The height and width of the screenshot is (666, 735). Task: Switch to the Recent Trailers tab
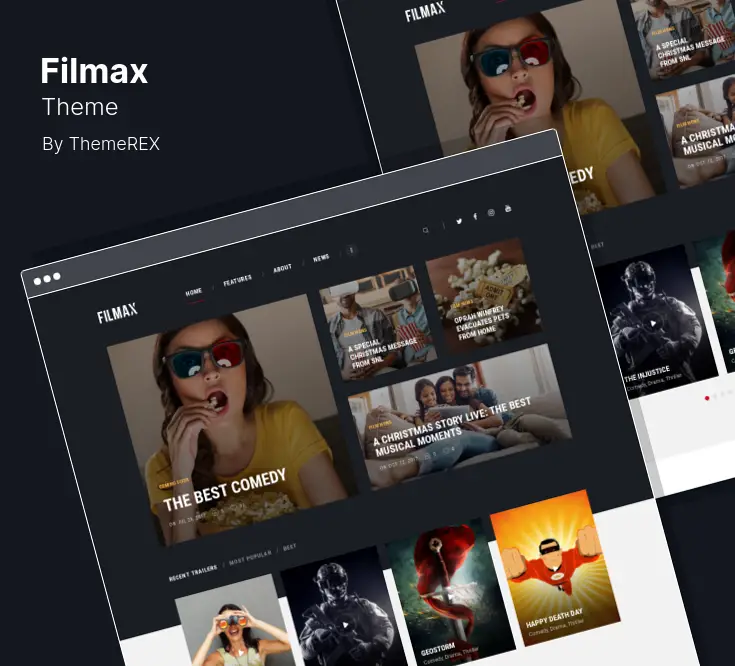[x=193, y=572]
